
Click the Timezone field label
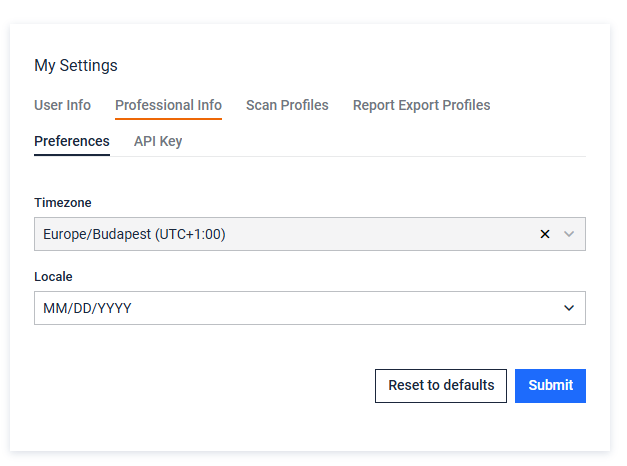tap(63, 203)
